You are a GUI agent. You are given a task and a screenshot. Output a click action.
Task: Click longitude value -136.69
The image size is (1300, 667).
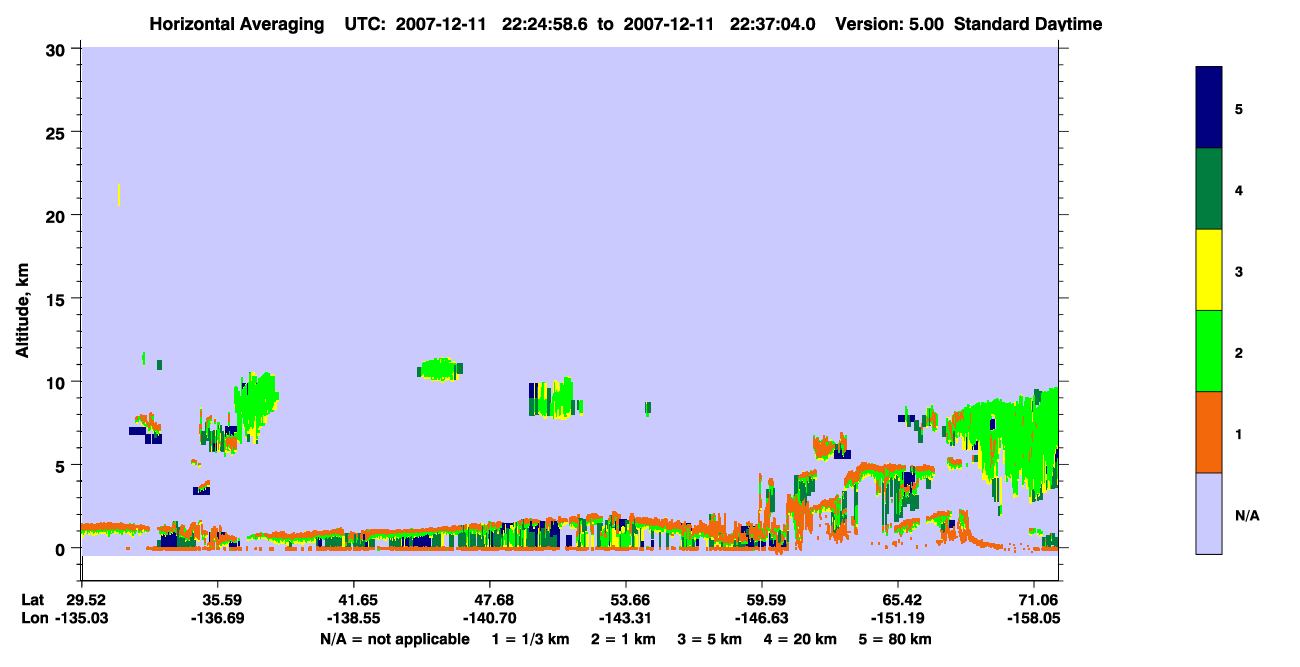pyautogui.click(x=218, y=619)
